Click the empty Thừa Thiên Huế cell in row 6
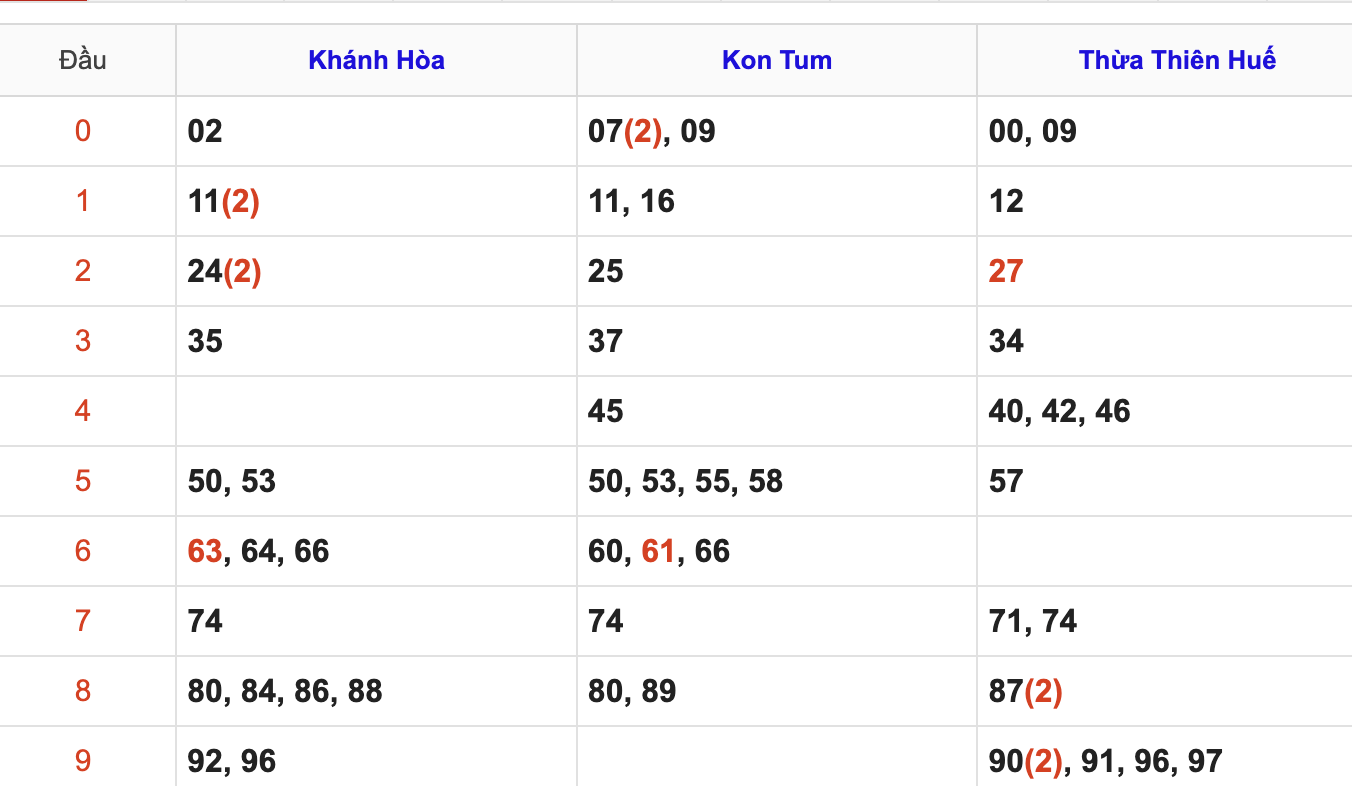The image size is (1352, 786). click(1164, 551)
